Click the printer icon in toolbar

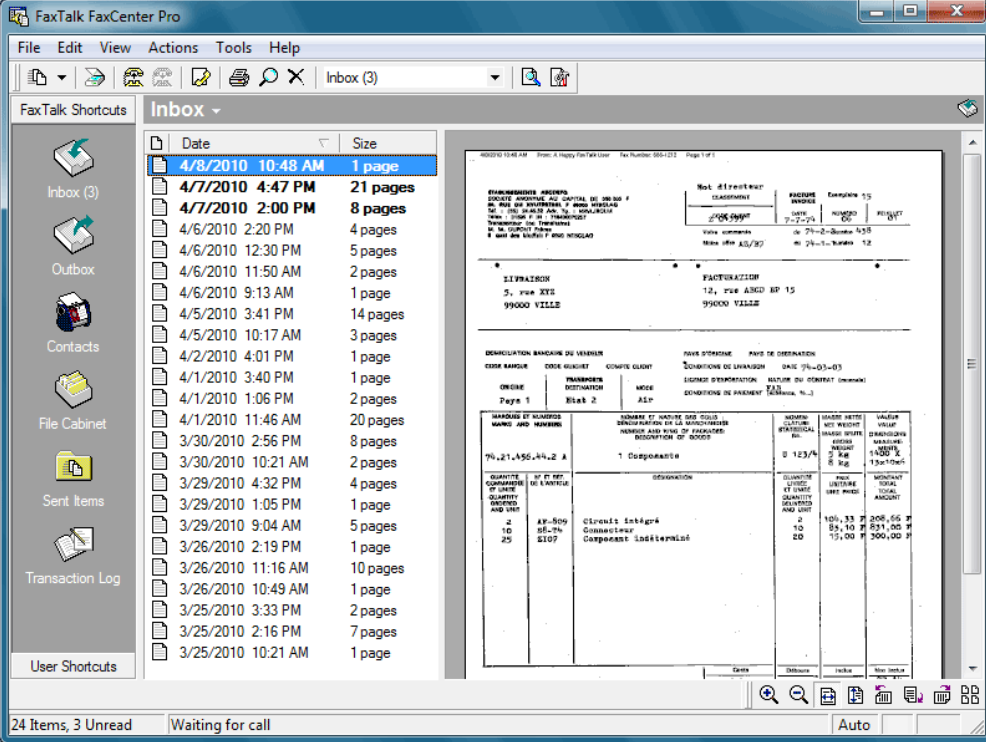point(239,77)
